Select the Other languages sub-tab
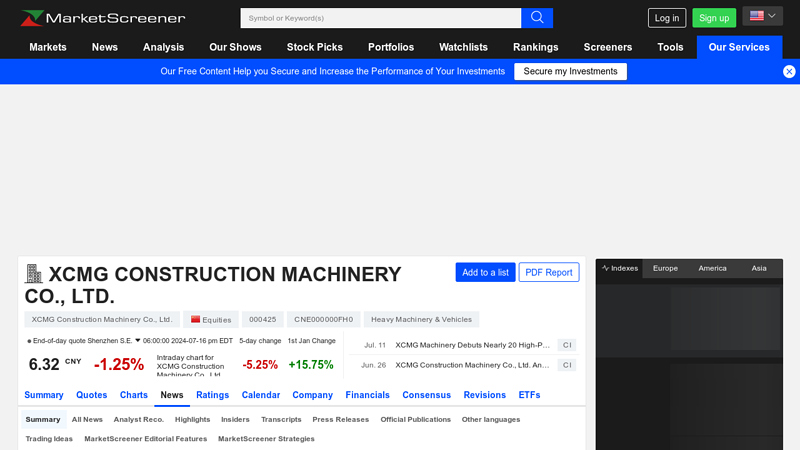Image resolution: width=800 pixels, height=450 pixels. click(491, 419)
